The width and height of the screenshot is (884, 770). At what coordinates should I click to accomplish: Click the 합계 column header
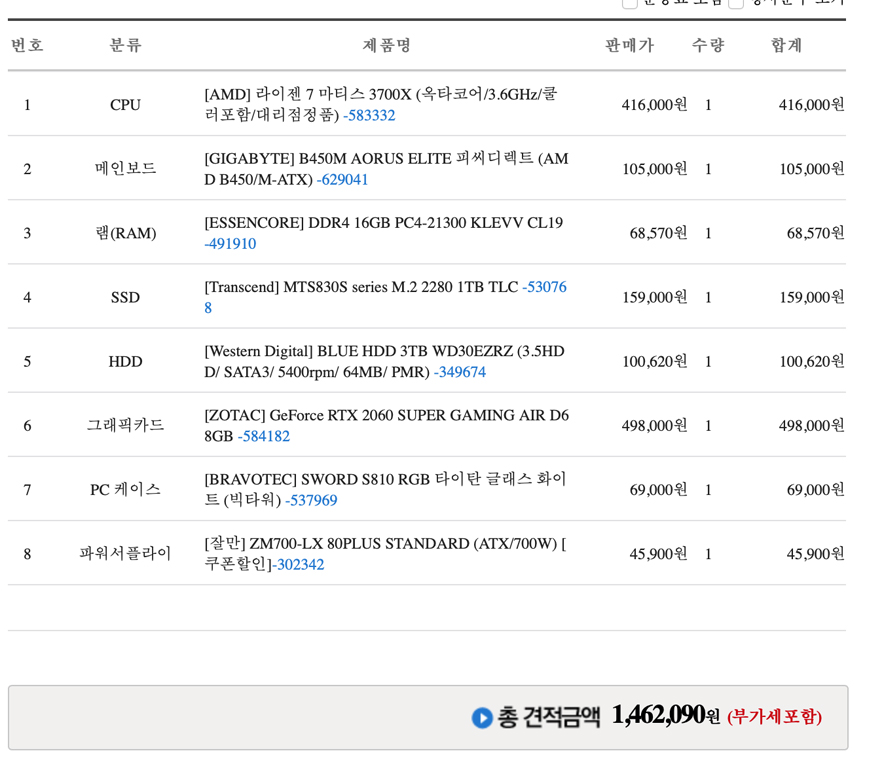pos(786,45)
